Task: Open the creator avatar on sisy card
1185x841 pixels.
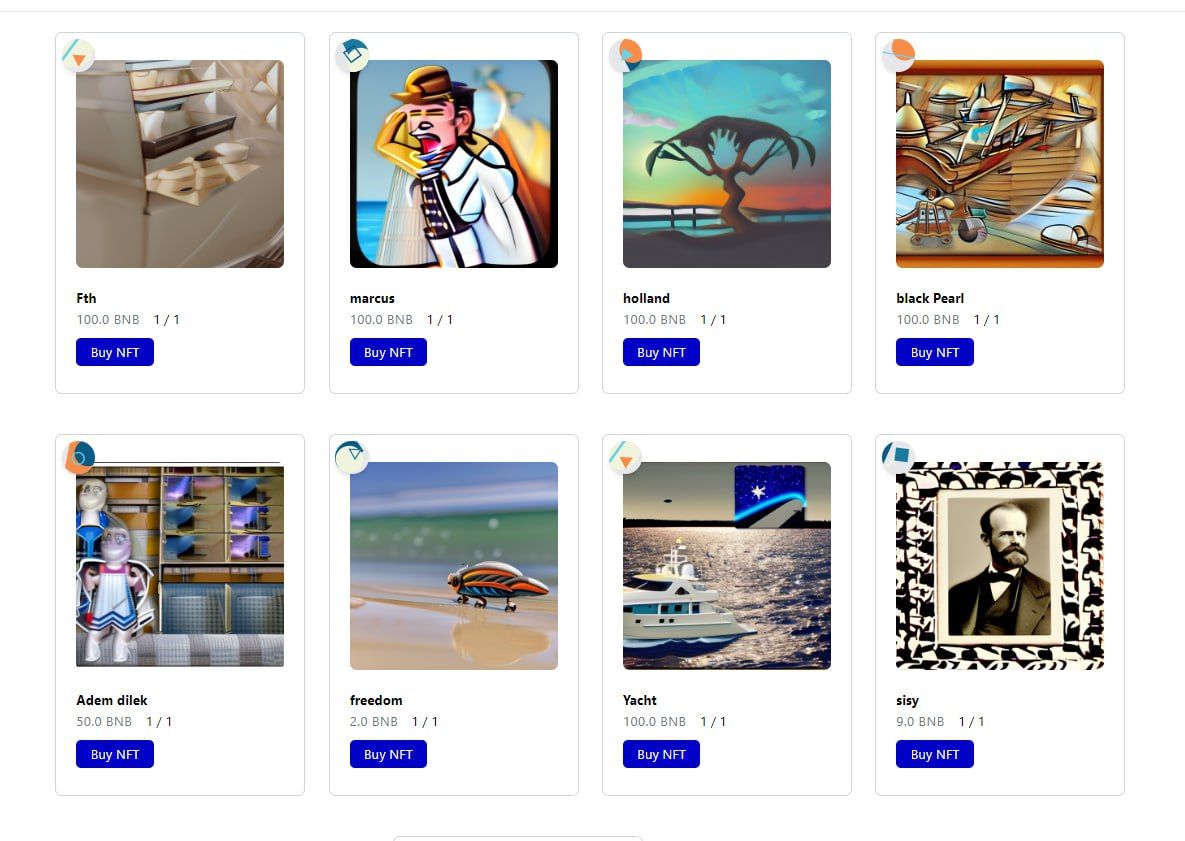Action: [x=898, y=457]
